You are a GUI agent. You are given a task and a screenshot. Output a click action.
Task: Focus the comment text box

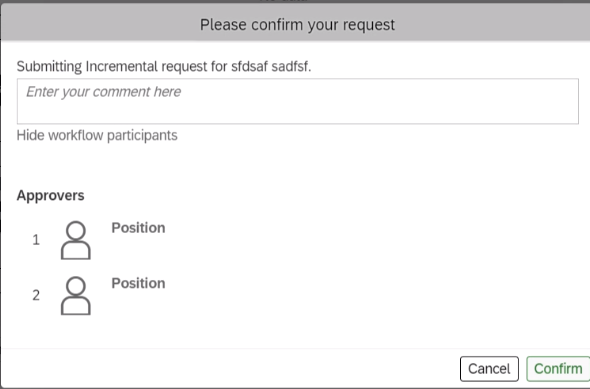tap(298, 101)
